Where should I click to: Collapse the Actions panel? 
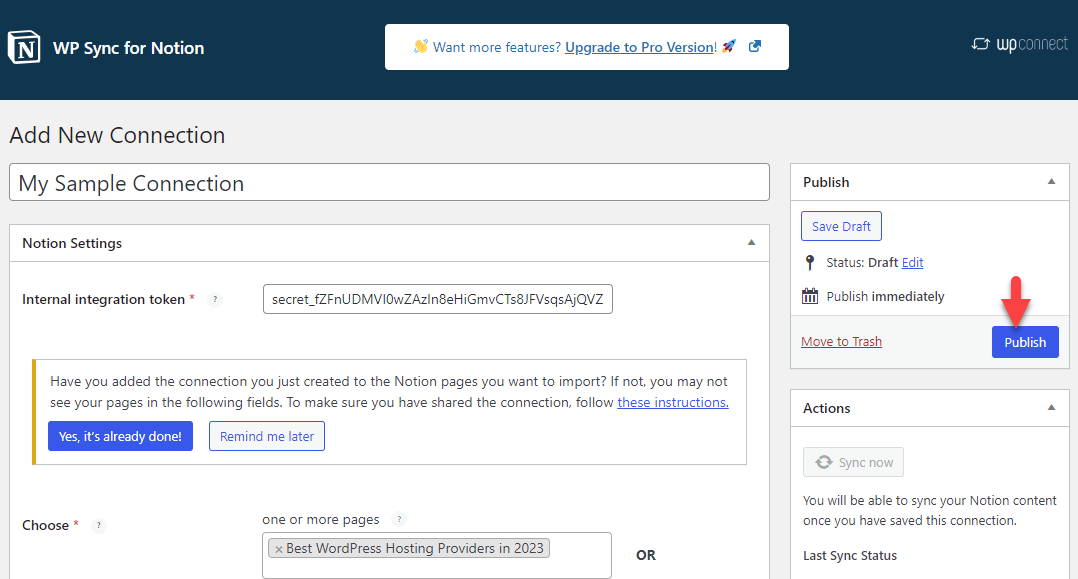[1051, 408]
